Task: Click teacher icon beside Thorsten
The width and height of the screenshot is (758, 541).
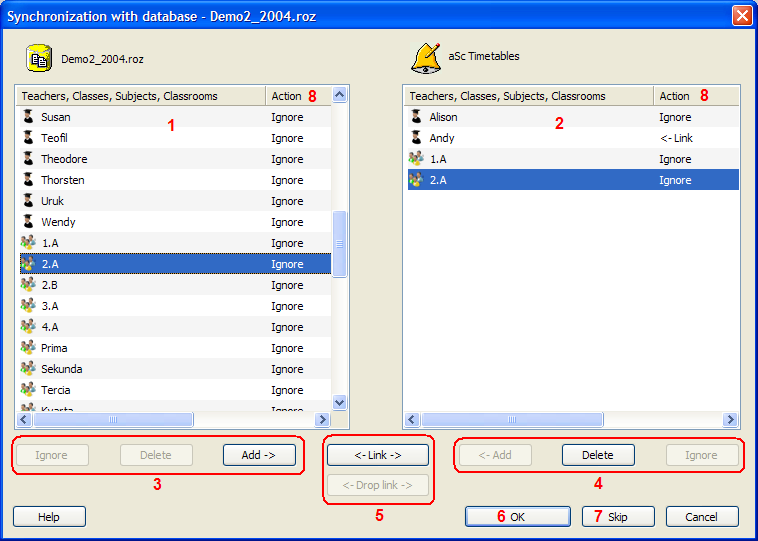Action: tap(28, 180)
